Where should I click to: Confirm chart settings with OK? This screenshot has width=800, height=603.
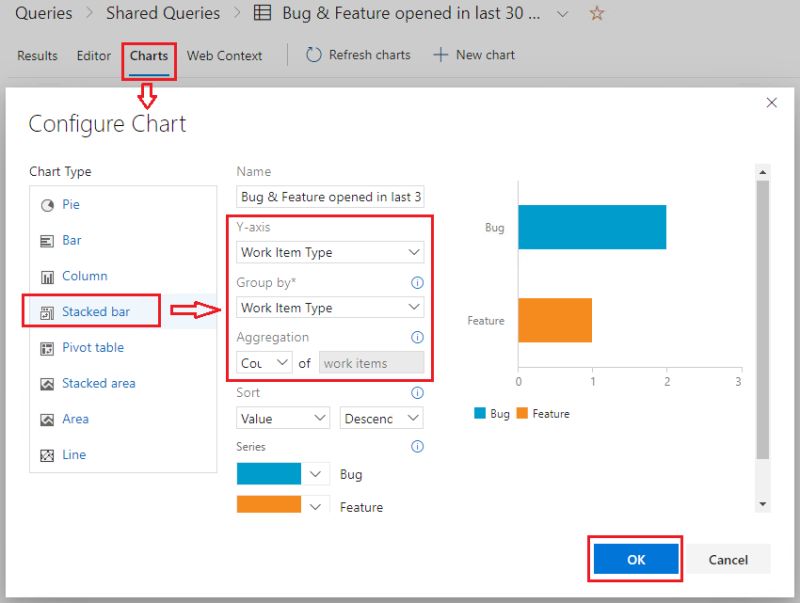coord(634,559)
